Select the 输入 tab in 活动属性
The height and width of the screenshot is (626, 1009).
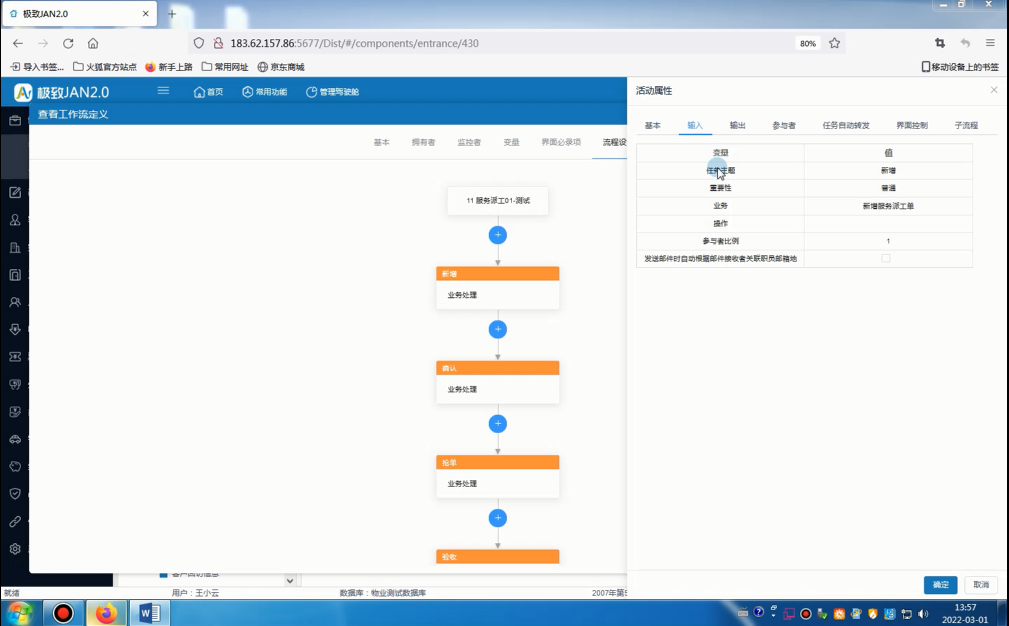(695, 125)
